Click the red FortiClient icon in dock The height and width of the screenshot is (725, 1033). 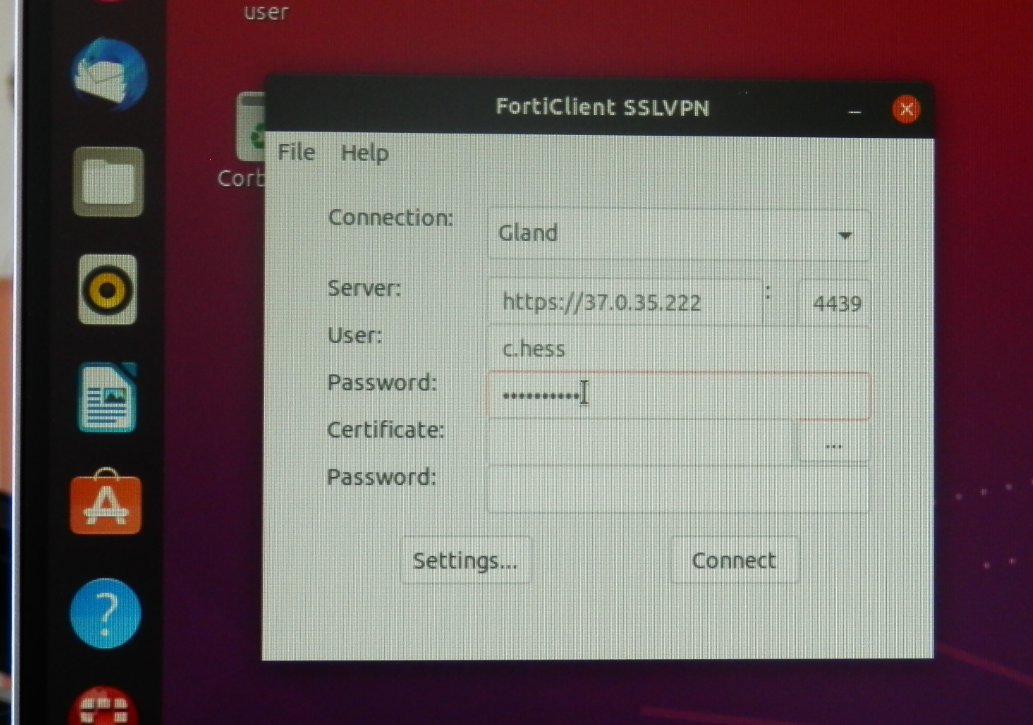[106, 705]
